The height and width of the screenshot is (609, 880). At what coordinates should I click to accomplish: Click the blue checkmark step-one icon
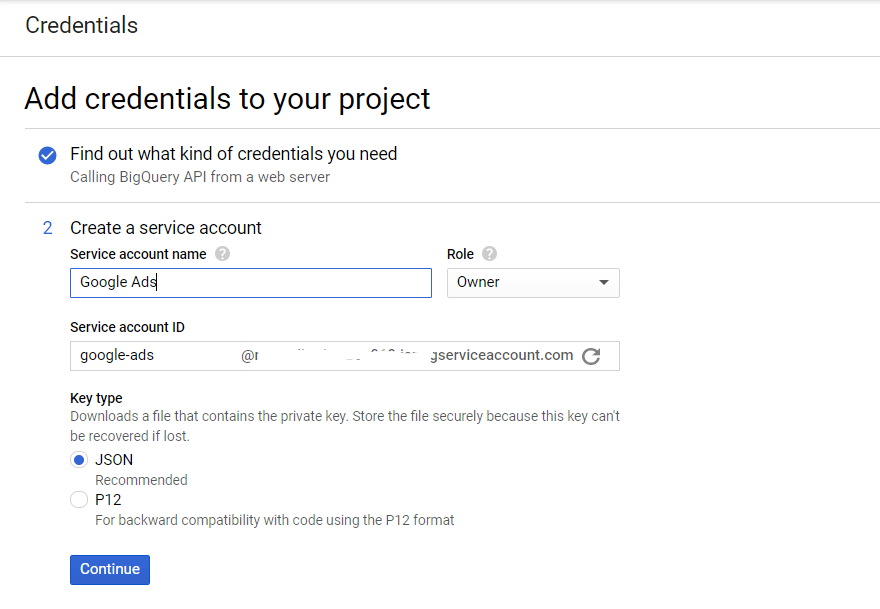pyautogui.click(x=47, y=155)
